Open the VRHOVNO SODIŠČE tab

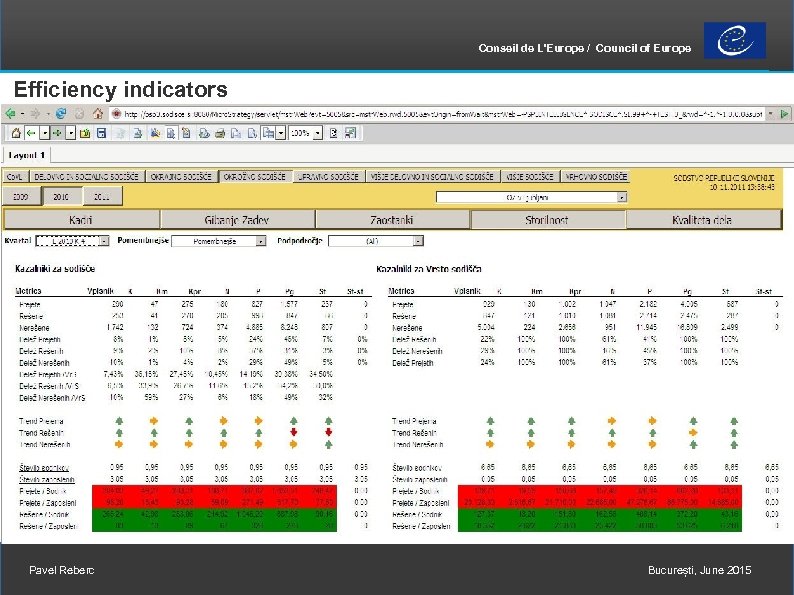pyautogui.click(x=596, y=177)
